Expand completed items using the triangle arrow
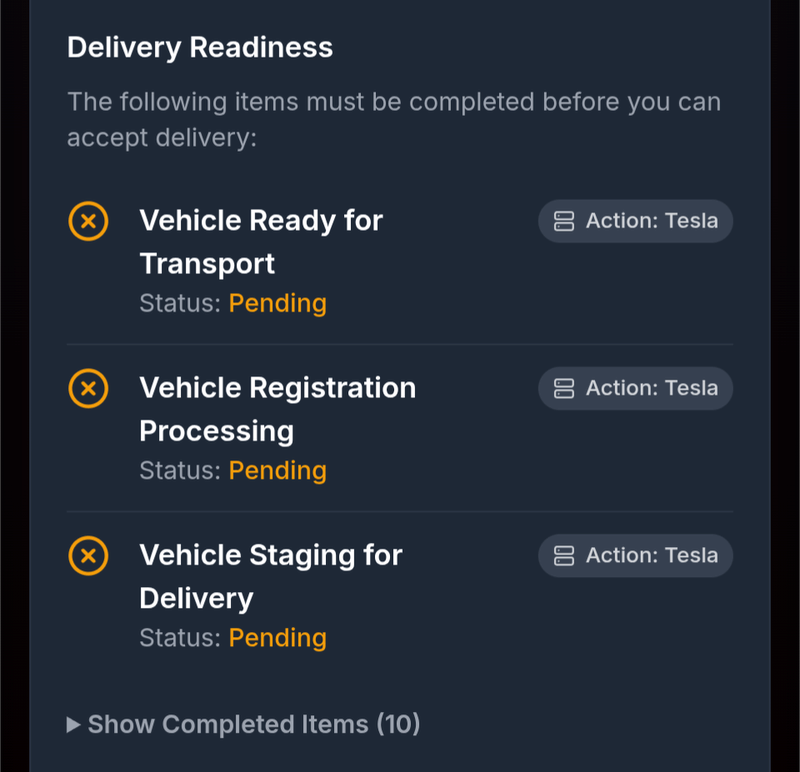The image size is (800, 772). [x=73, y=724]
